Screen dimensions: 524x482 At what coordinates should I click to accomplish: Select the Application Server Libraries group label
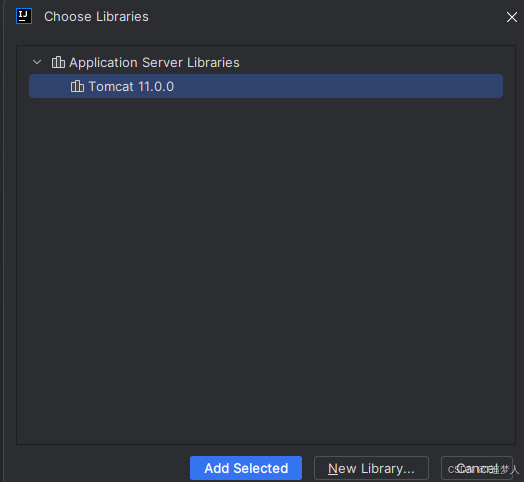(154, 63)
